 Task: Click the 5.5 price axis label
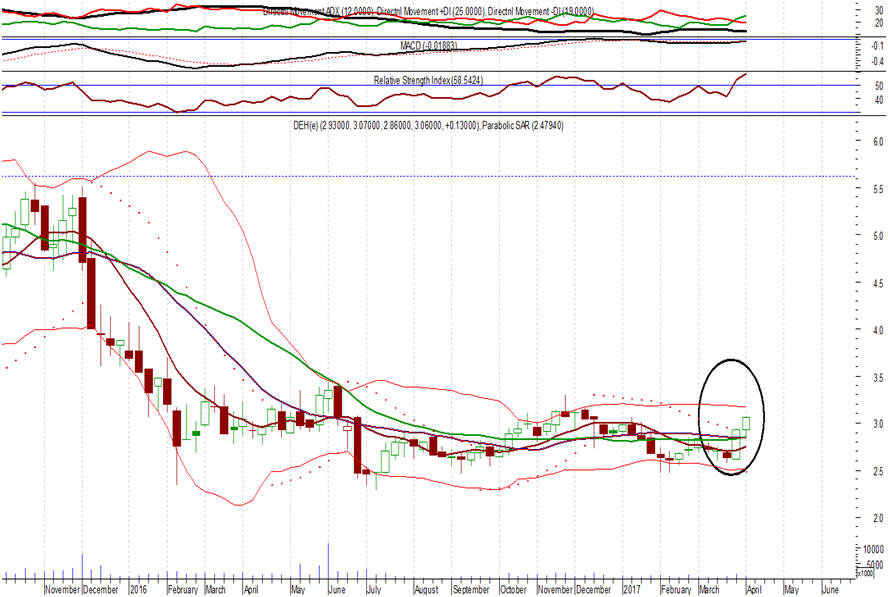877,189
